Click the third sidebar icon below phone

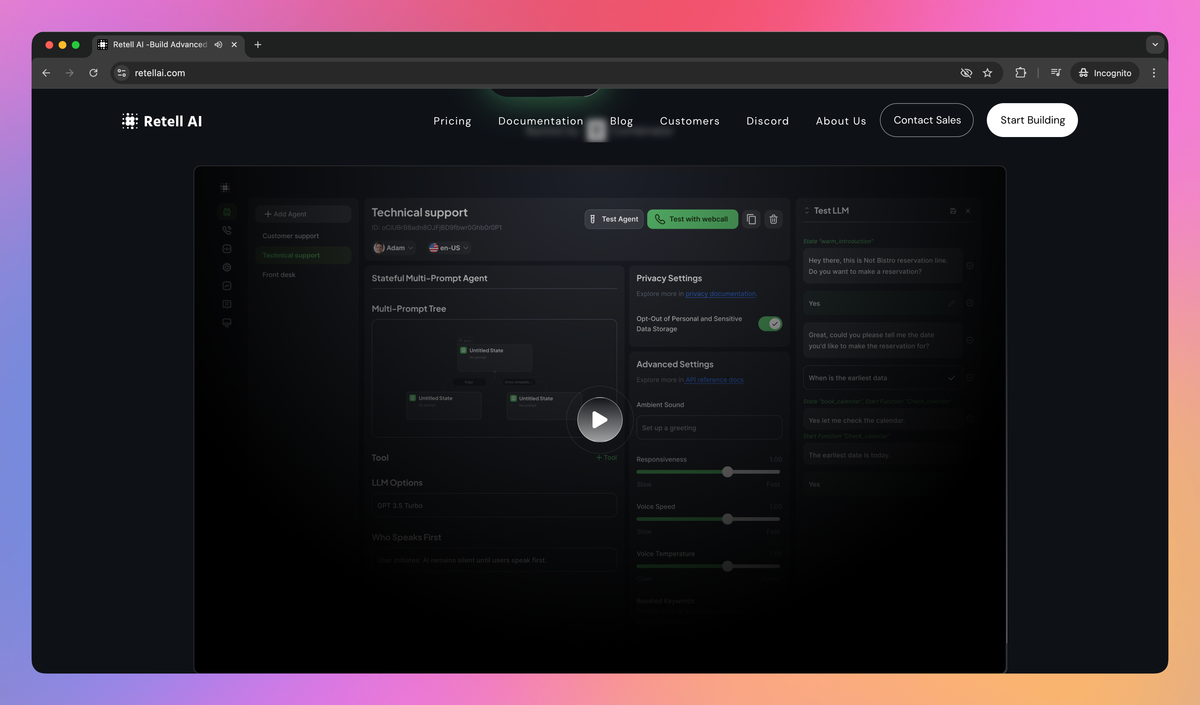[227, 249]
